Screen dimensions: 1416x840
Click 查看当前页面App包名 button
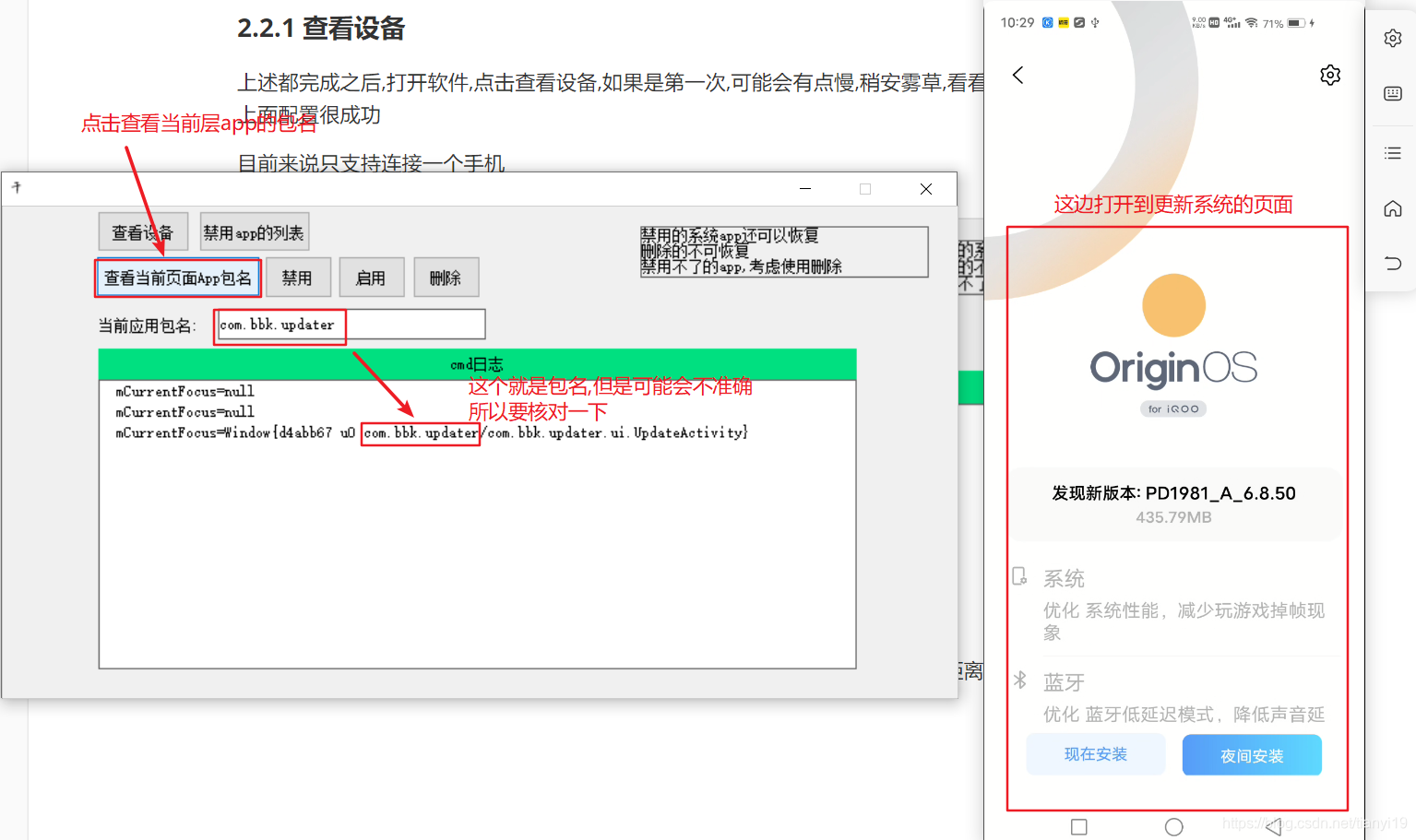[x=177, y=278]
